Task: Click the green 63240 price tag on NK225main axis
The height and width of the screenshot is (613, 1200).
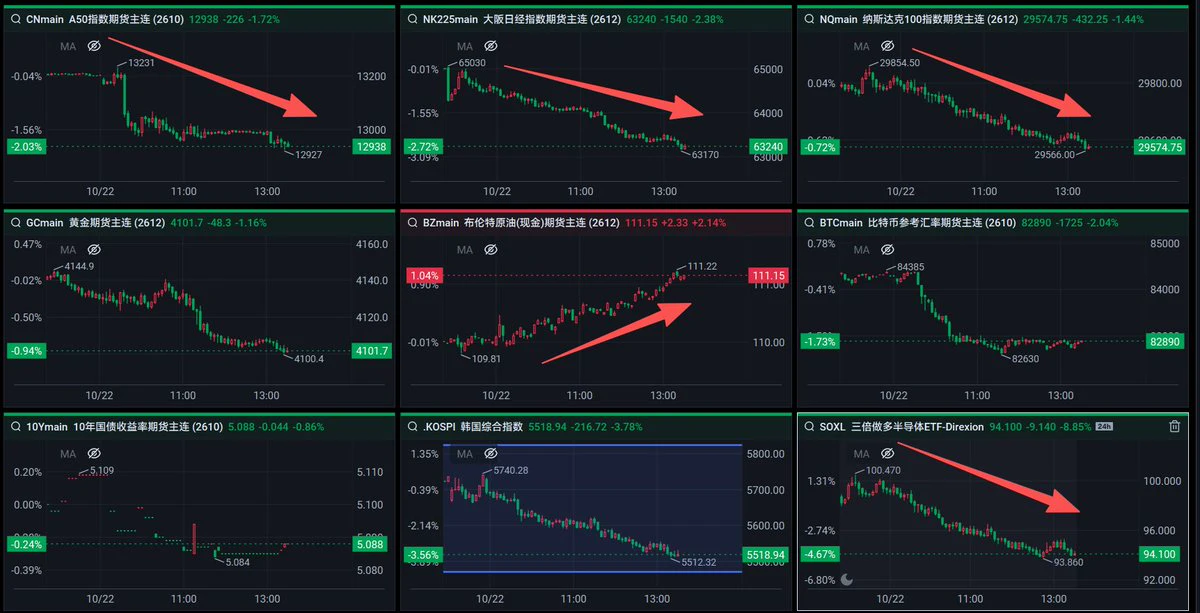Action: click(x=767, y=146)
